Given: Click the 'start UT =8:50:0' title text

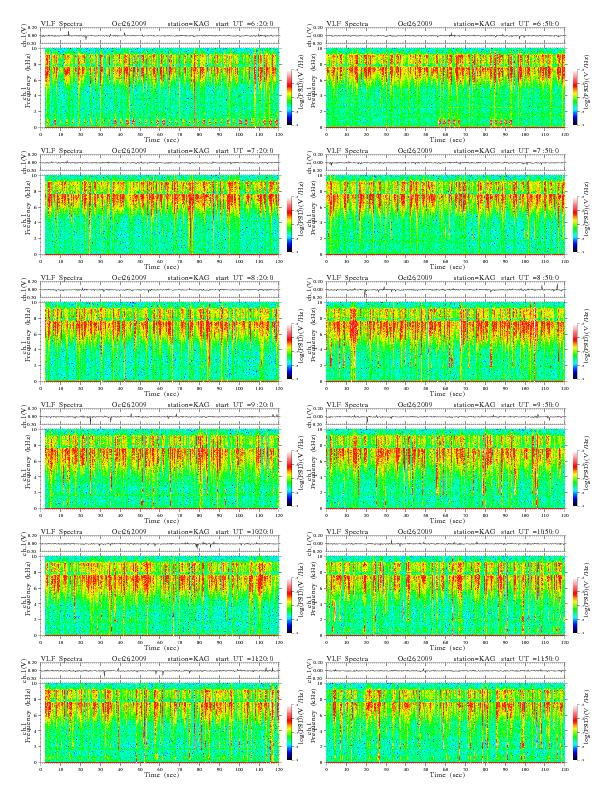Looking at the screenshot, I should coord(530,278).
